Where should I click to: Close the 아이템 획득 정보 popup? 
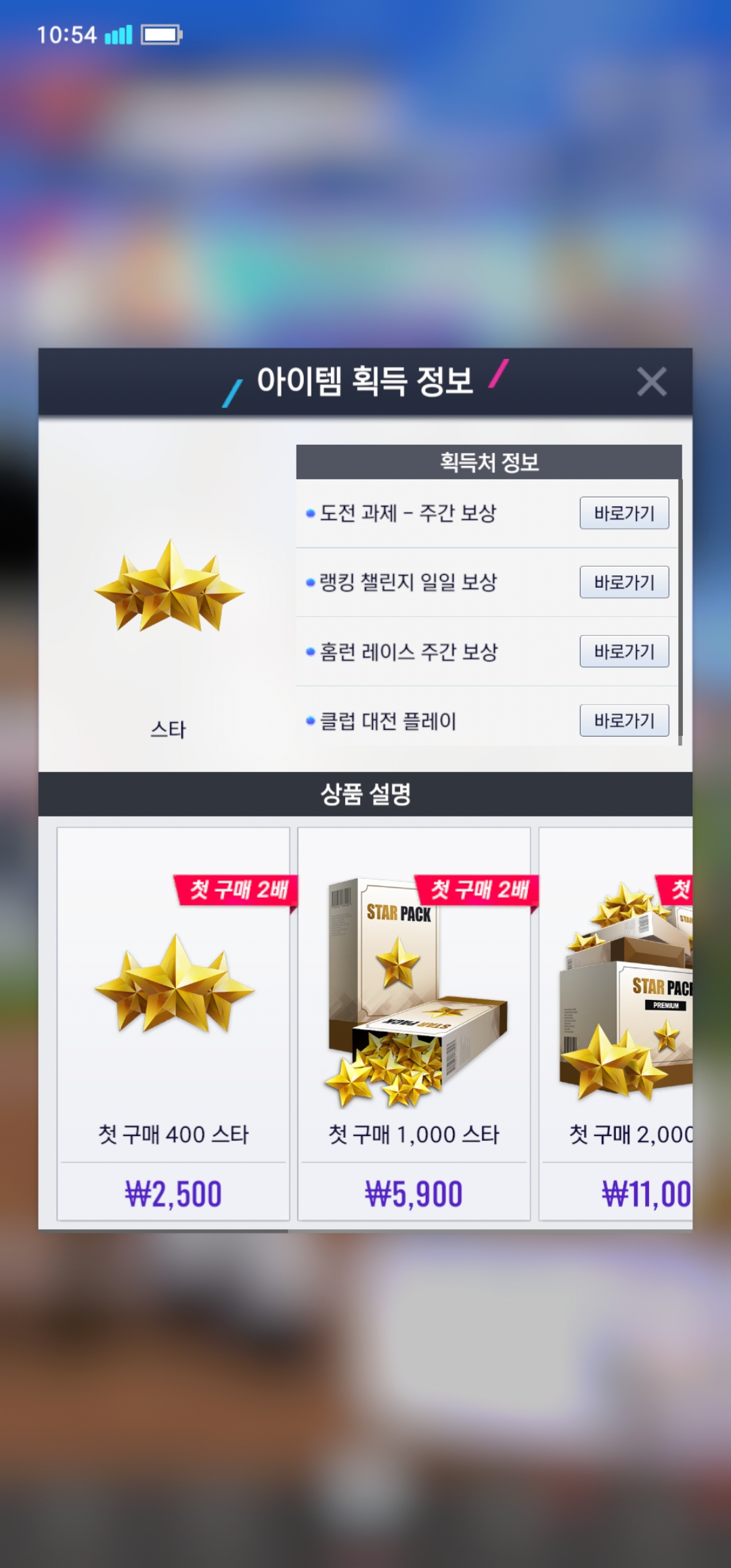[652, 382]
